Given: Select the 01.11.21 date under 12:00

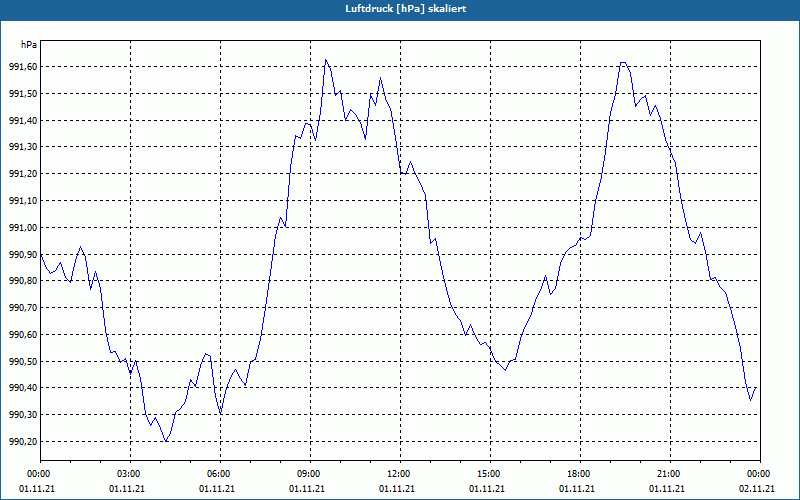Looking at the screenshot, I should (397, 489).
